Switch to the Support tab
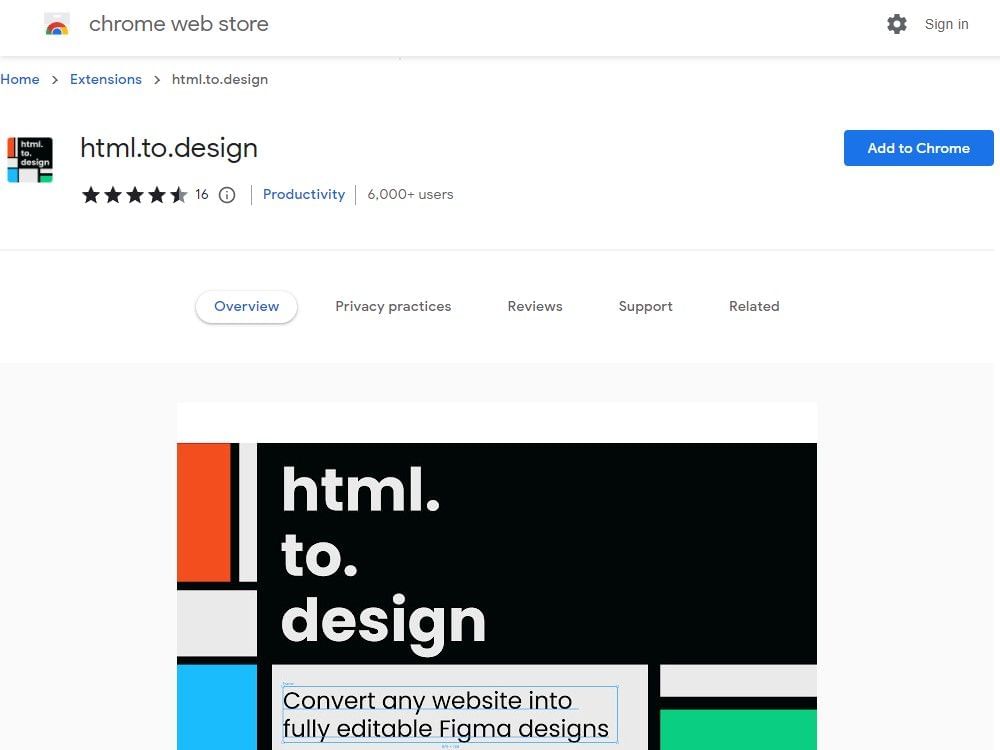 (645, 306)
